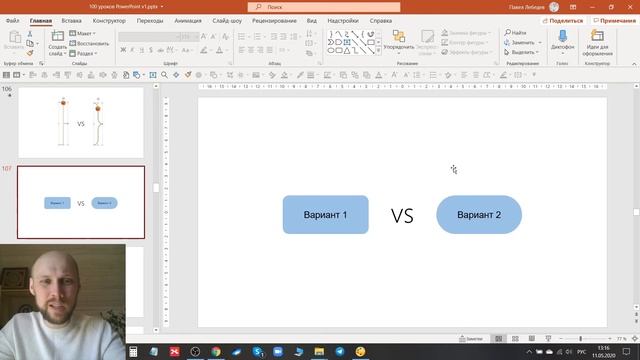Viewport: 640px width, 360px height.
Task: Select slide 106 thumbnail
Action: tap(81, 122)
